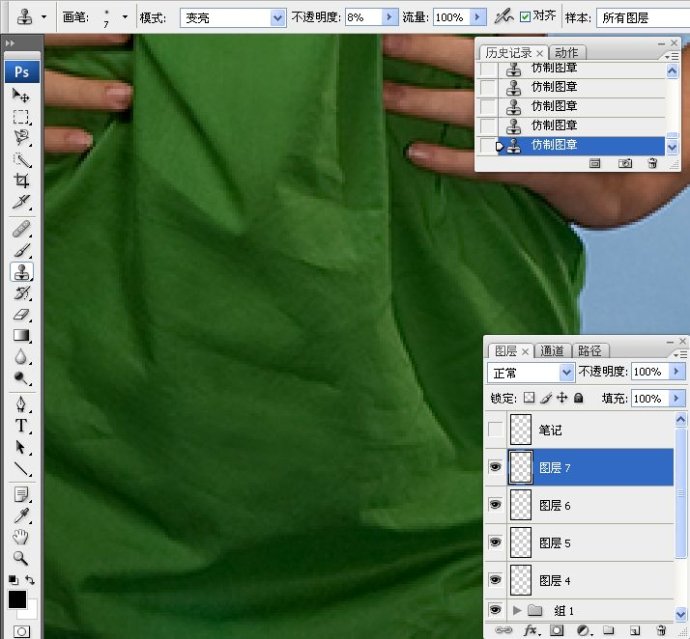Create new document from current state

tap(595, 163)
